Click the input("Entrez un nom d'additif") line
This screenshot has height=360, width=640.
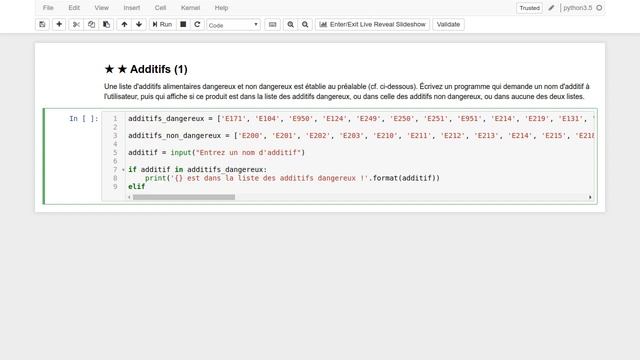pyautogui.click(x=216, y=153)
